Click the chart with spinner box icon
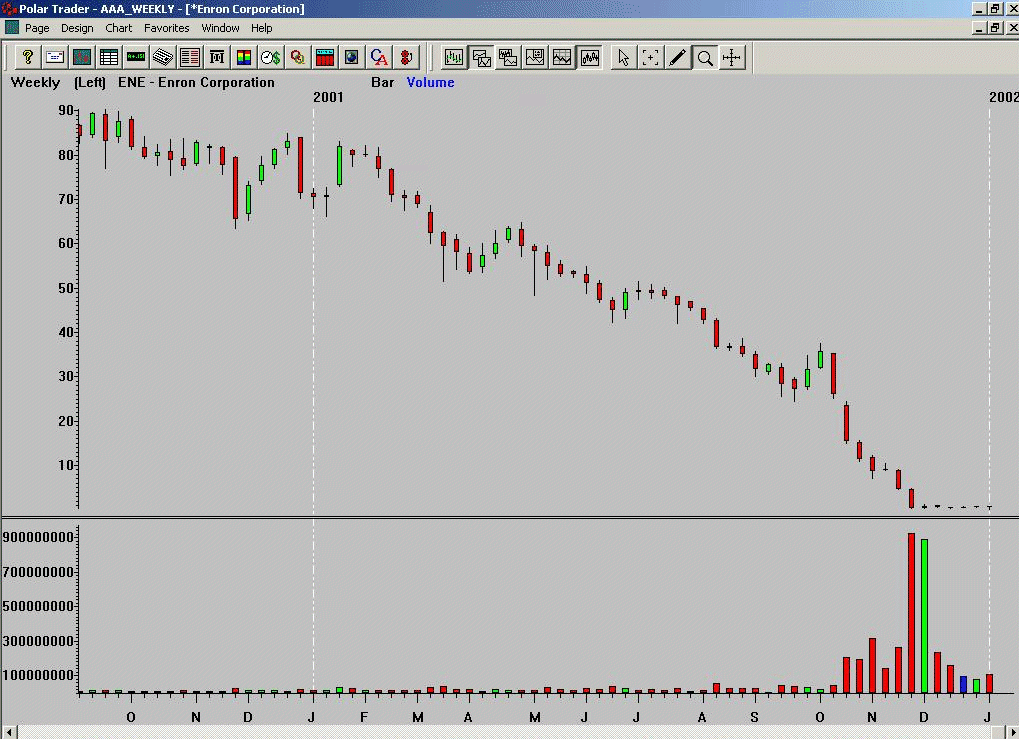This screenshot has width=1019, height=739. (535, 57)
